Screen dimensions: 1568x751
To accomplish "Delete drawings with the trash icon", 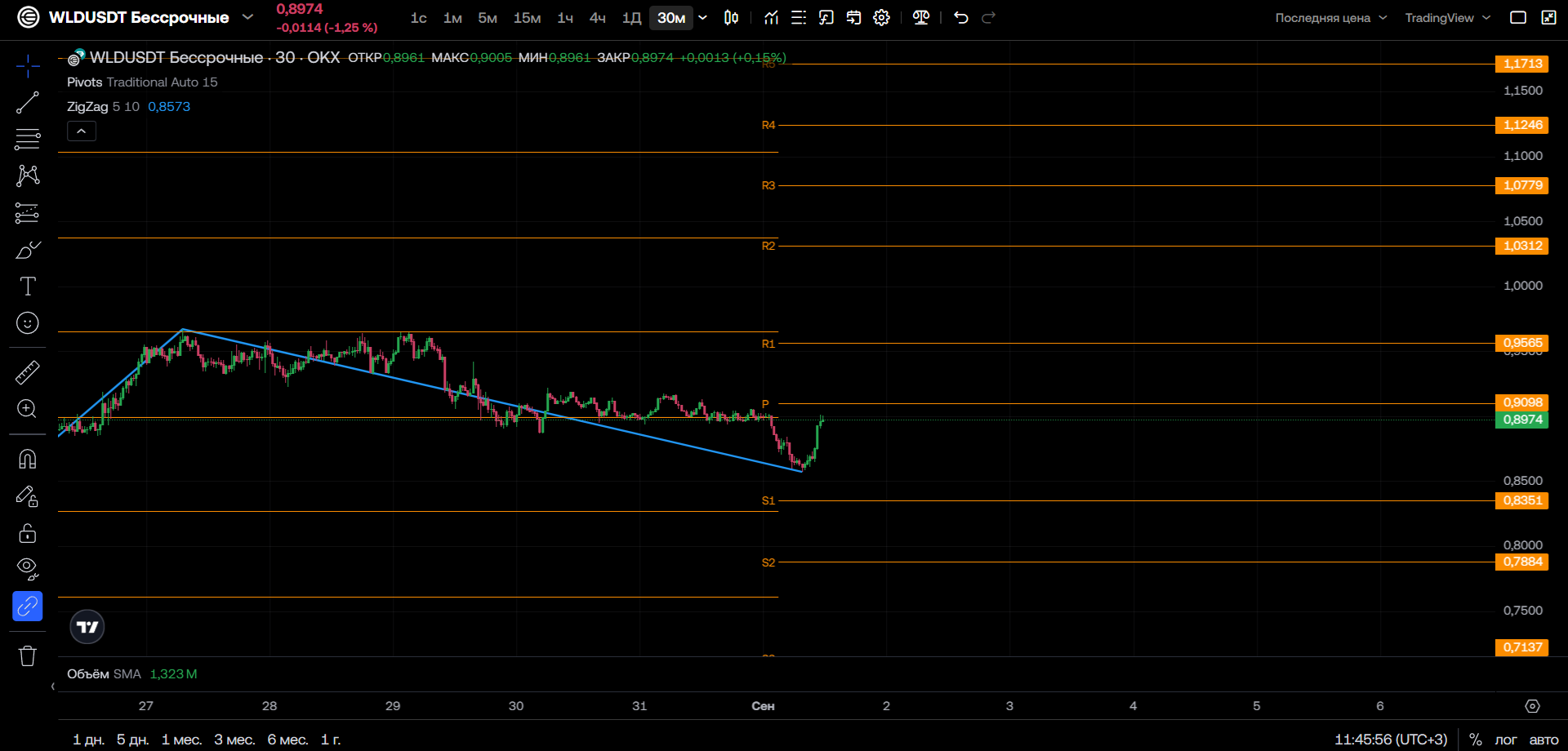I will pyautogui.click(x=28, y=655).
